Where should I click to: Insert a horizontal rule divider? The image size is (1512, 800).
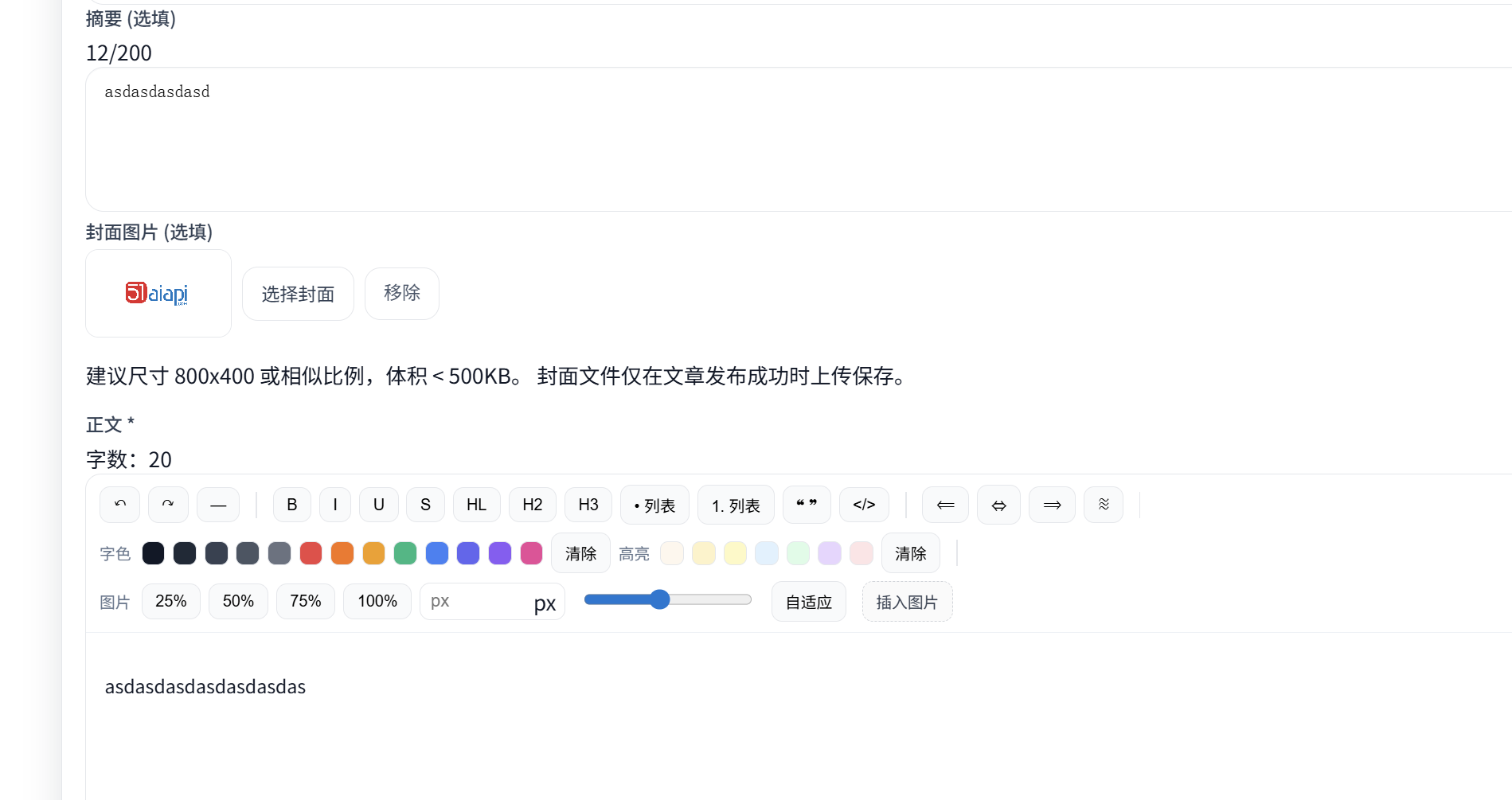[x=218, y=505]
